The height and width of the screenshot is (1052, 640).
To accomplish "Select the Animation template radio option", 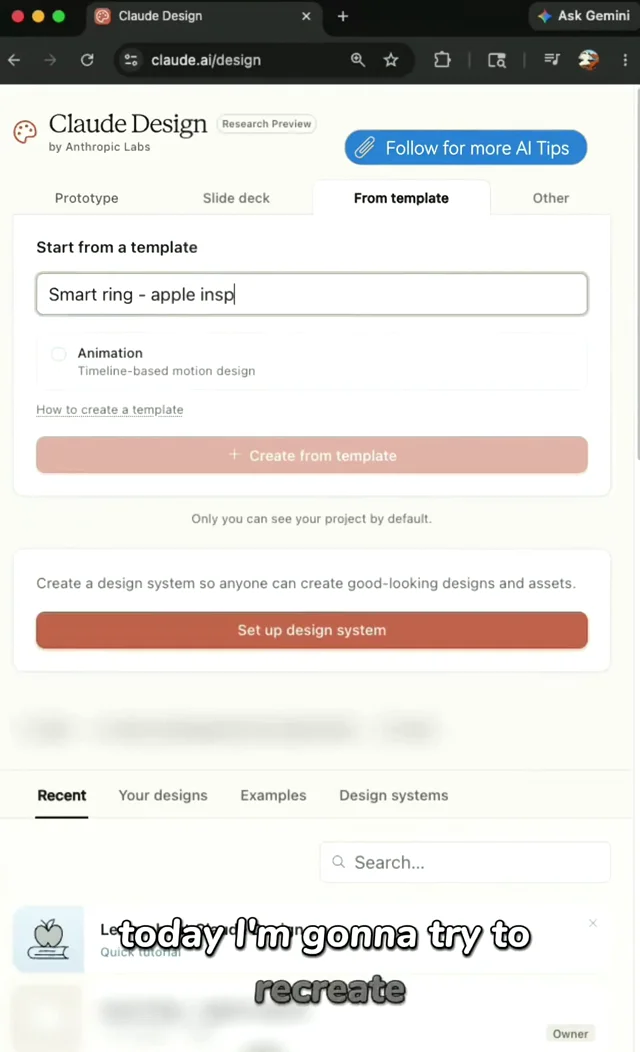I will pyautogui.click(x=59, y=354).
